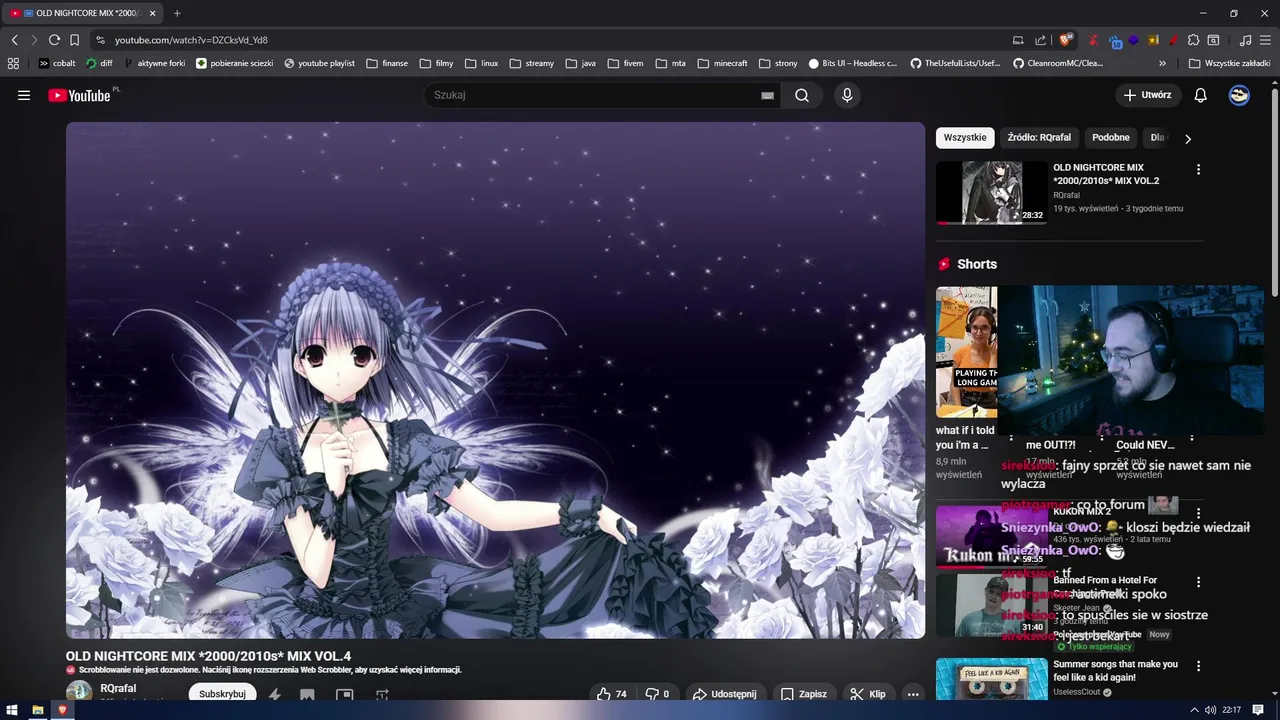Screen dimensions: 1280x720
Task: Open options for Summer songs video
Action: click(x=1198, y=665)
